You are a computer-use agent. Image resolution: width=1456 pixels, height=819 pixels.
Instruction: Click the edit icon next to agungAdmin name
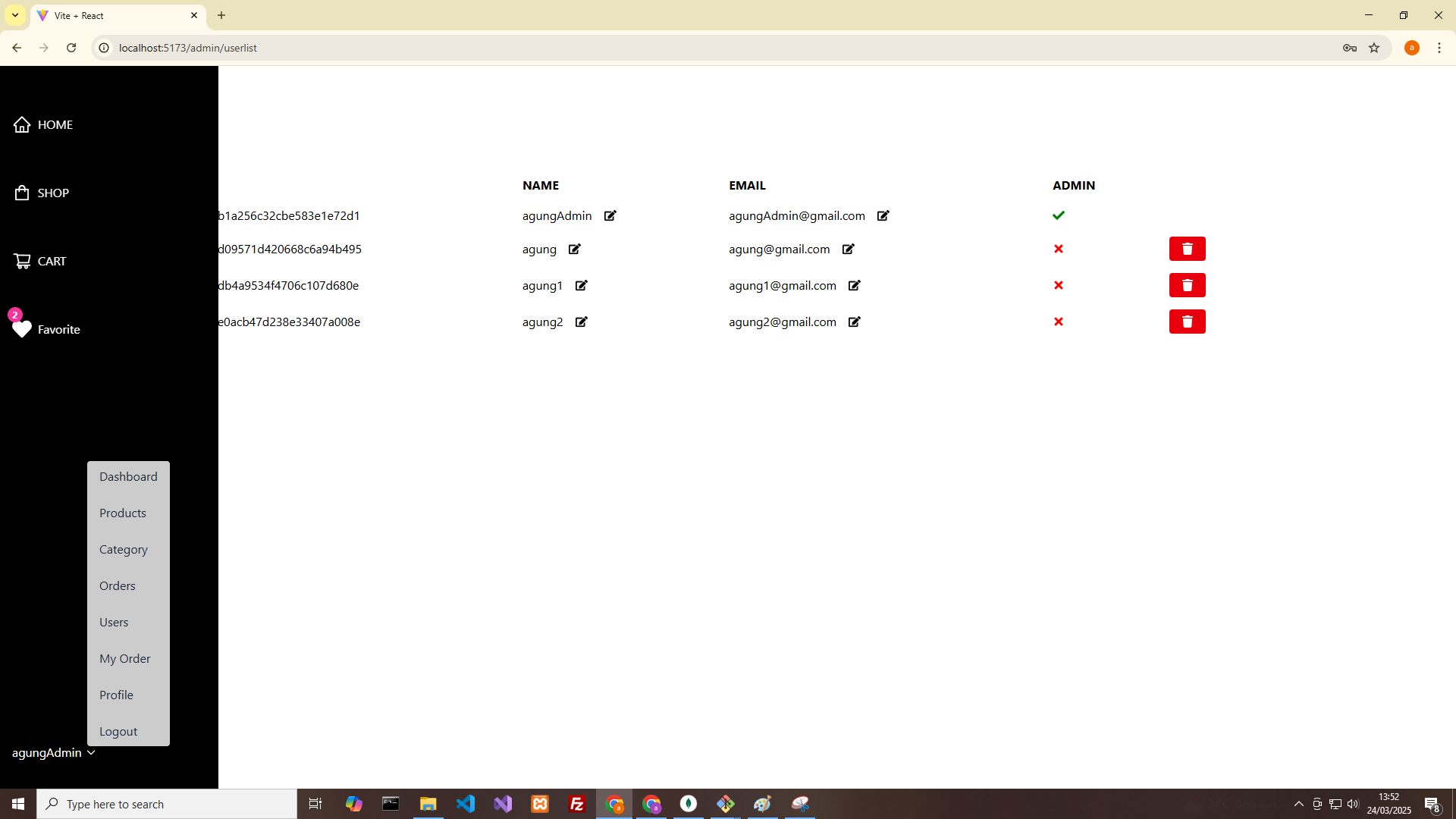(x=610, y=215)
